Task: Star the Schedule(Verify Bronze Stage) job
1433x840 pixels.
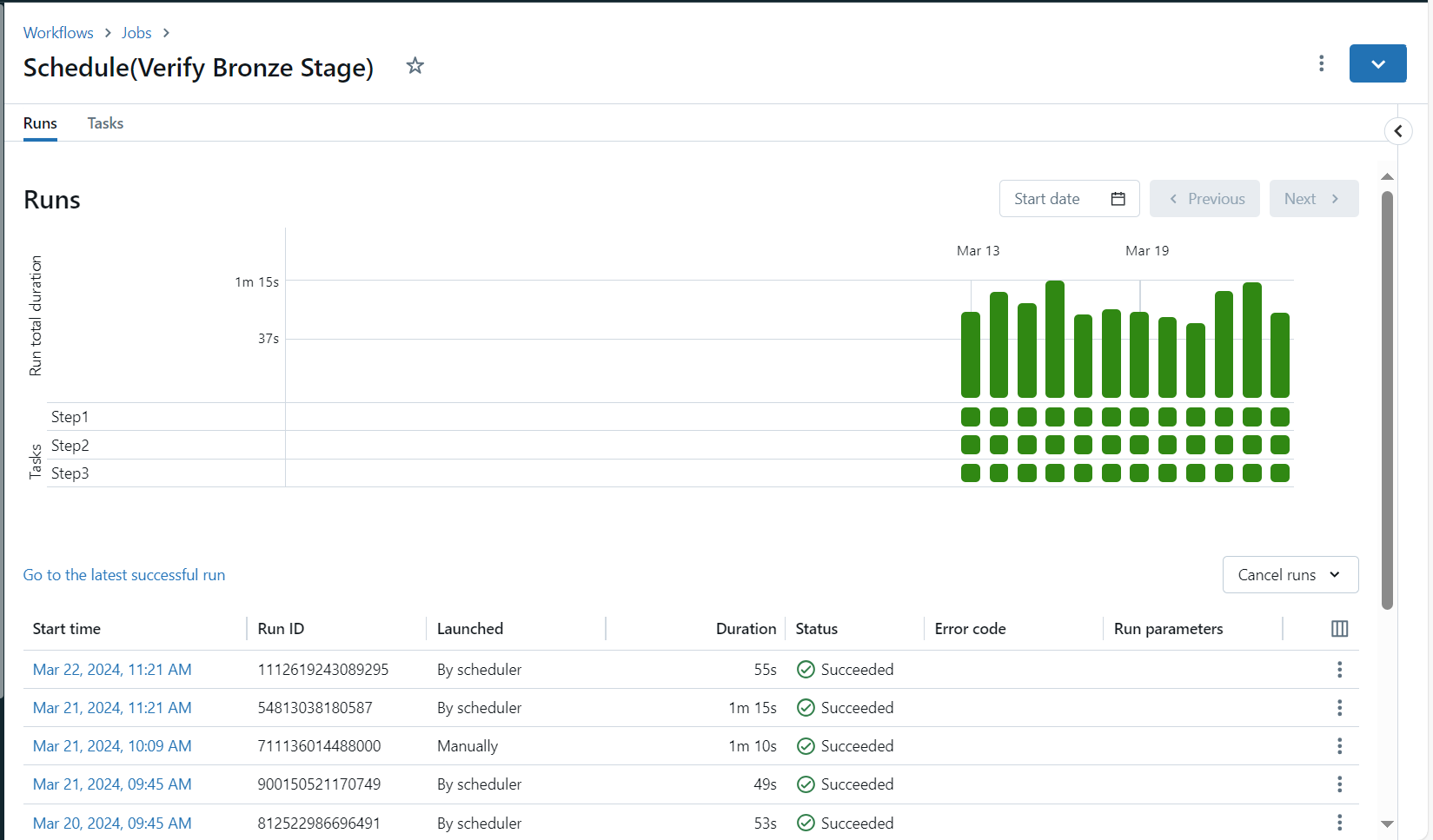Action: (x=415, y=65)
